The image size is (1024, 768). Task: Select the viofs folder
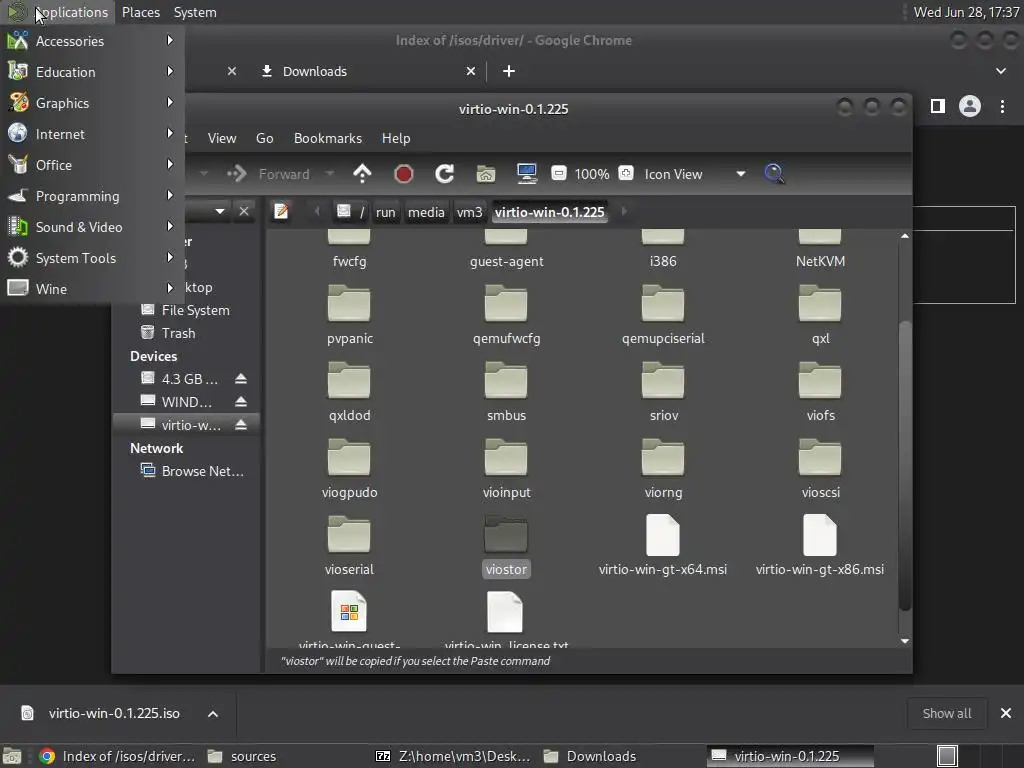pyautogui.click(x=820, y=392)
